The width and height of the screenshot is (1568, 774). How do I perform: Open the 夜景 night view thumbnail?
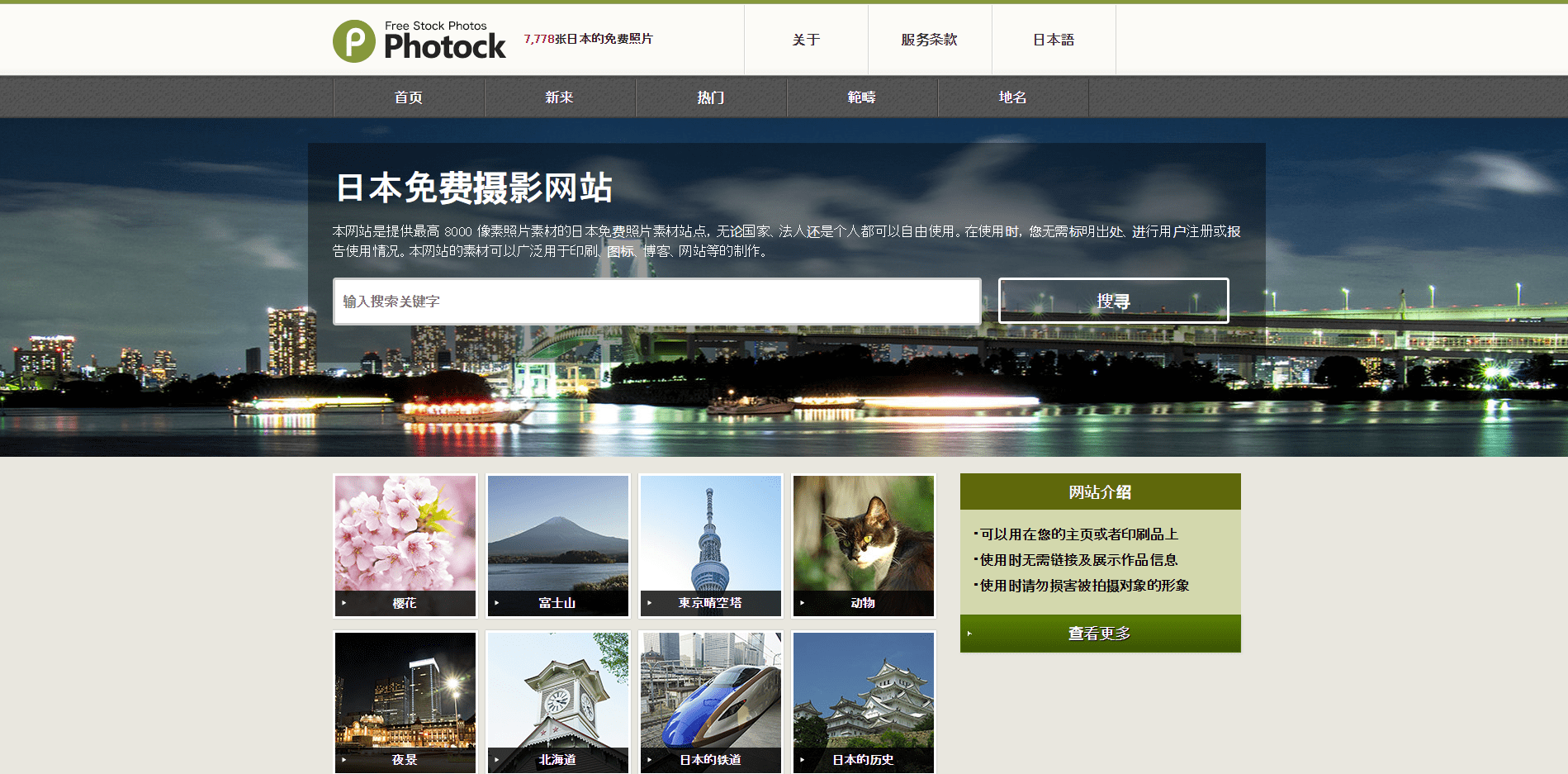405,702
